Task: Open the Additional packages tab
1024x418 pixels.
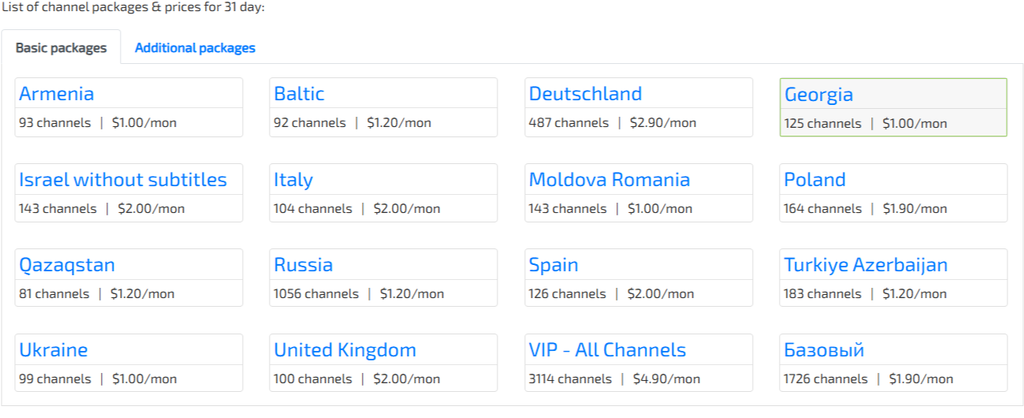Action: pyautogui.click(x=195, y=47)
